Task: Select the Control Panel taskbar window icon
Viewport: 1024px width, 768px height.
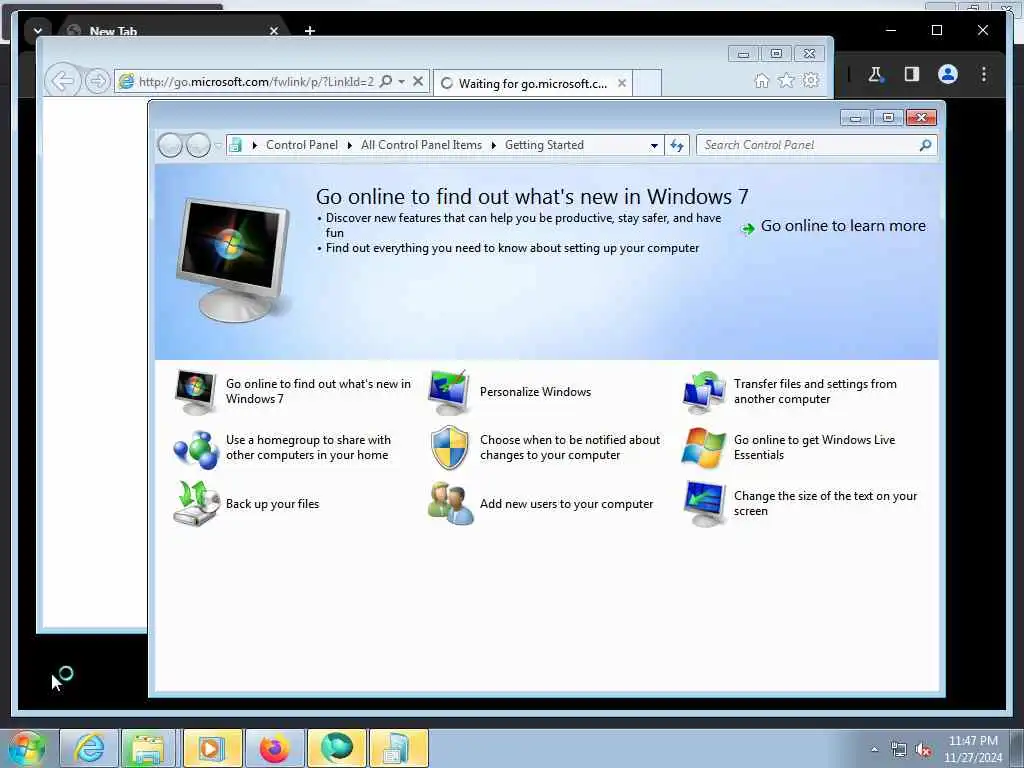Action: 398,748
